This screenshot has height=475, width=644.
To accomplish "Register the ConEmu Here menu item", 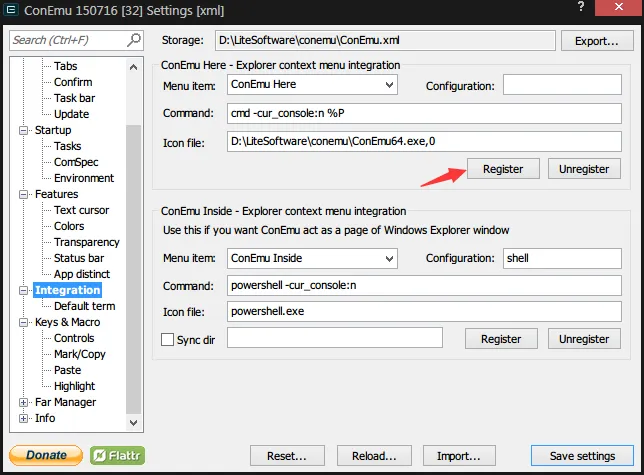I will 503,169.
